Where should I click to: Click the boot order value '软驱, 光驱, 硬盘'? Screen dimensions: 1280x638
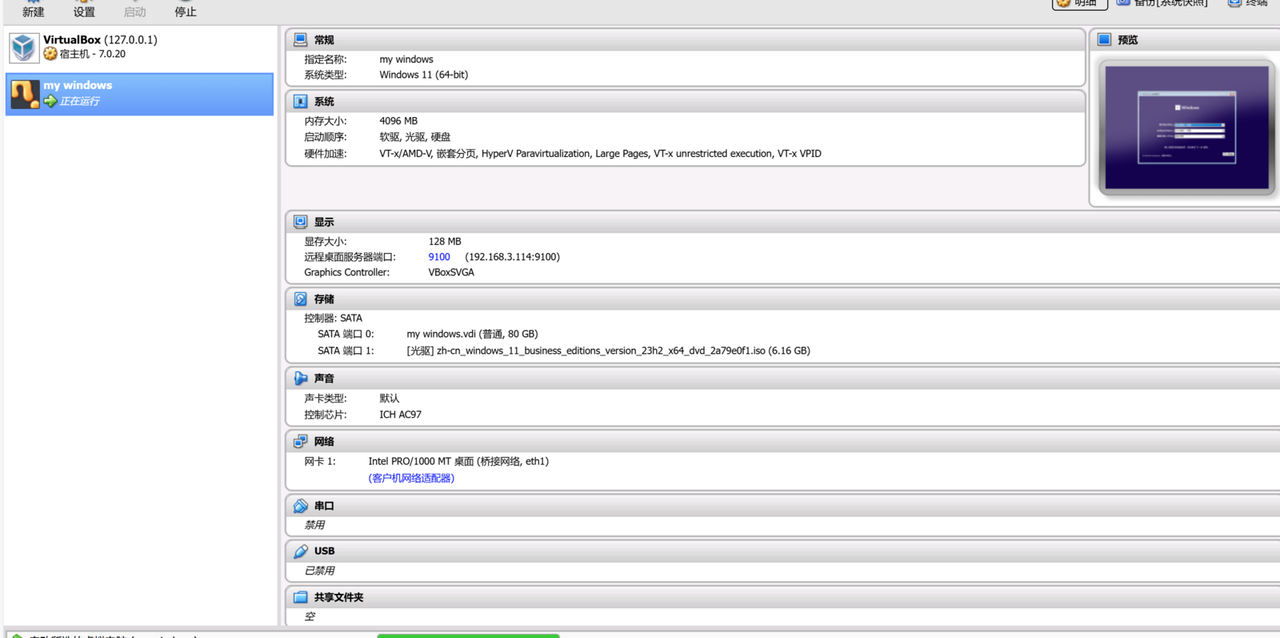(415, 137)
